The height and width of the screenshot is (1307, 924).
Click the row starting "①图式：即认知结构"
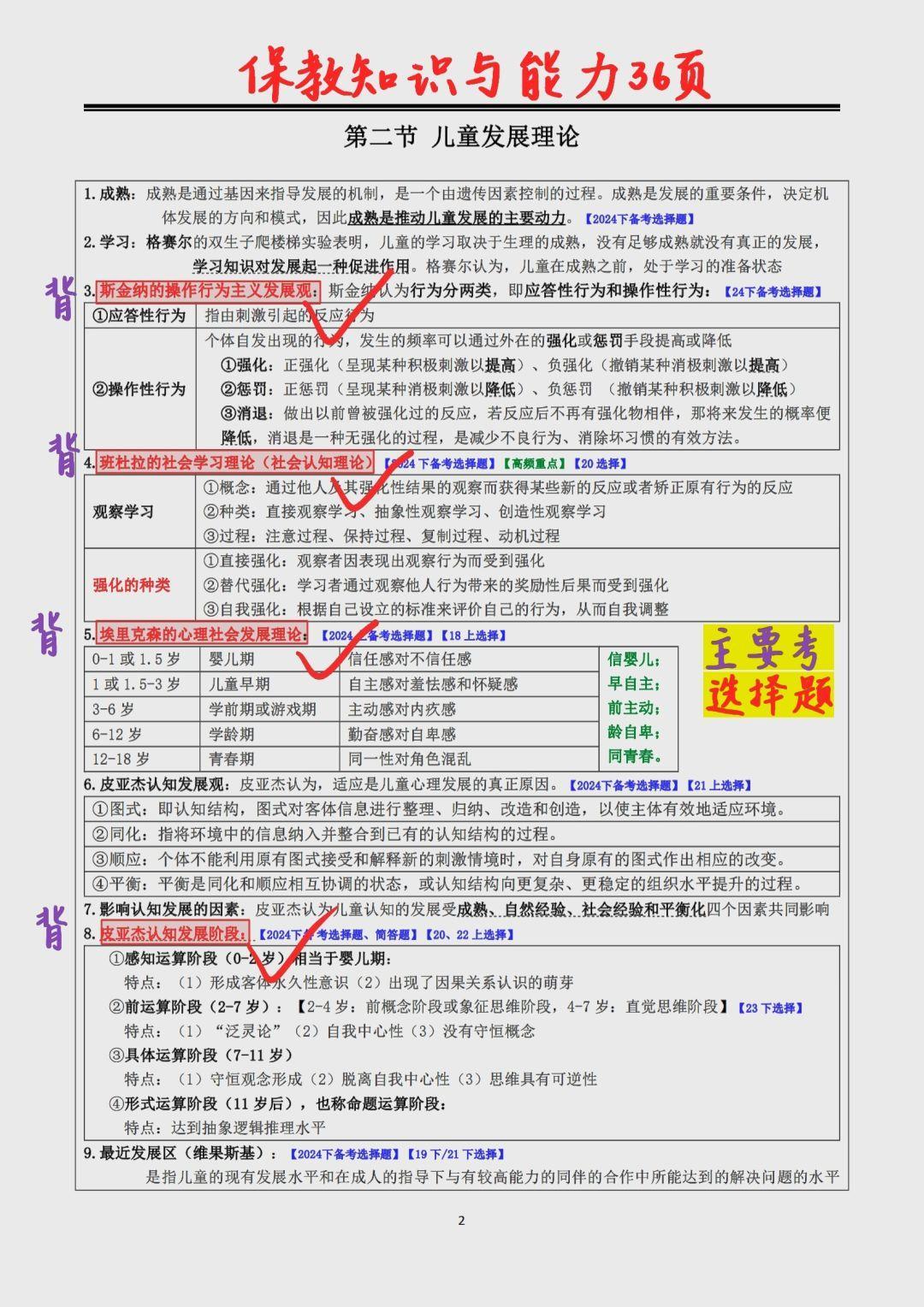(461, 809)
